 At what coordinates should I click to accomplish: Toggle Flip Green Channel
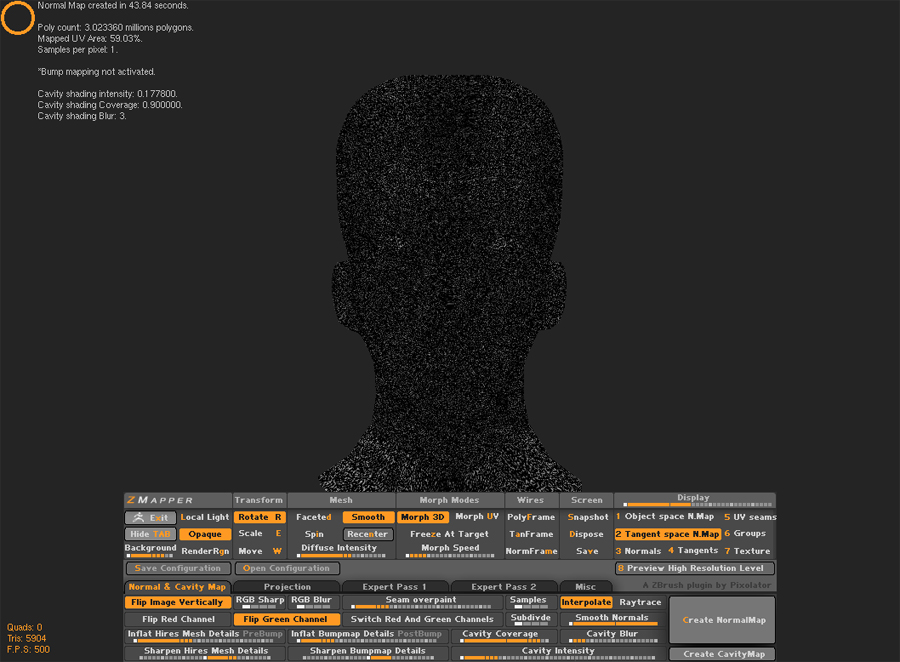coord(286,619)
